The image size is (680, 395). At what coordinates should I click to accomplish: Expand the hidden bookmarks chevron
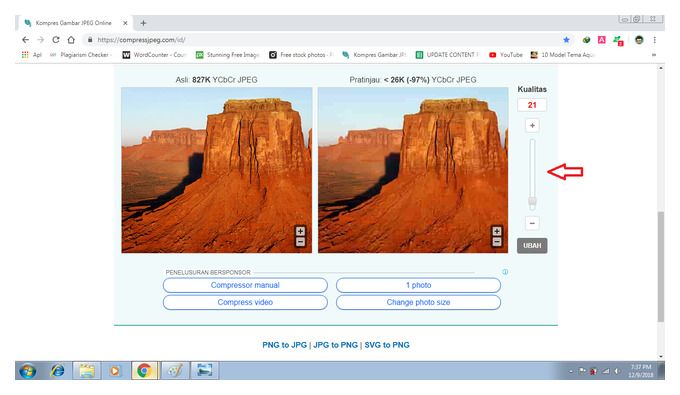tap(654, 55)
